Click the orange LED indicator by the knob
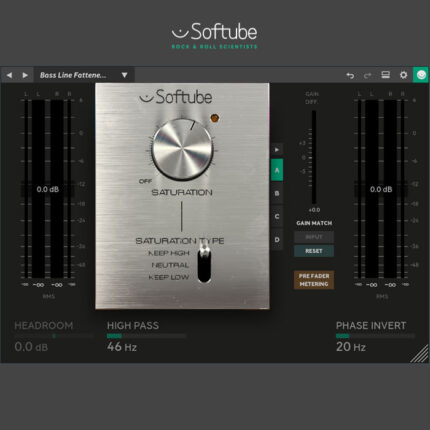 point(215,118)
